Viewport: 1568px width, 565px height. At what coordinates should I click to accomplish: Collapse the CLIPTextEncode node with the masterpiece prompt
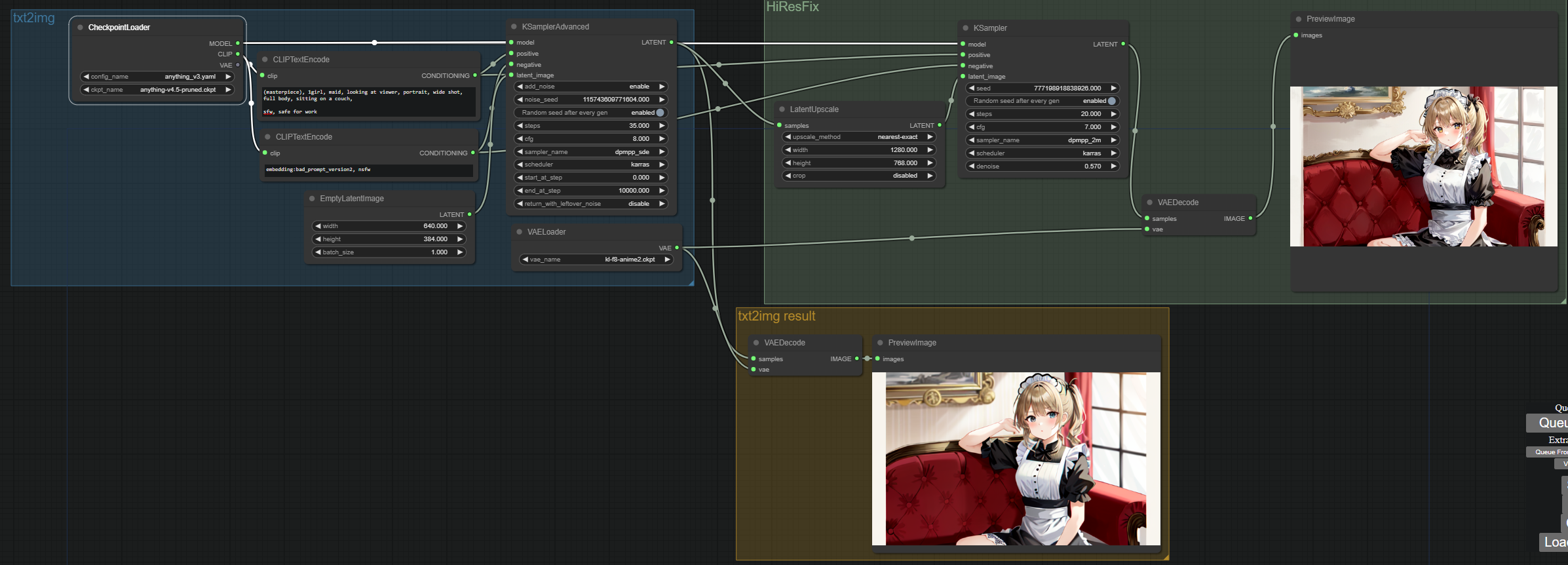[x=265, y=60]
